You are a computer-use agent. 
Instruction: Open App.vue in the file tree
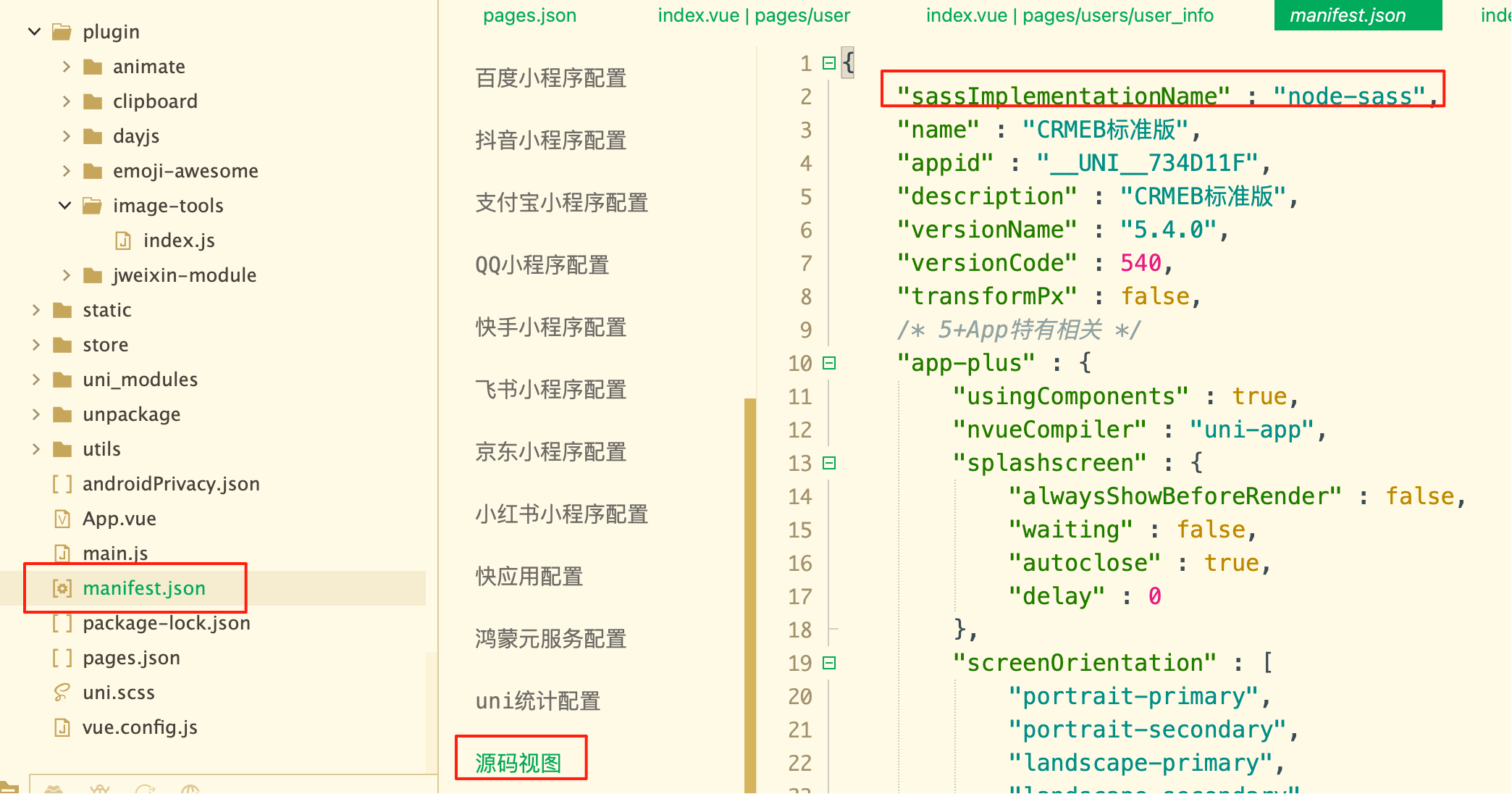pos(119,519)
